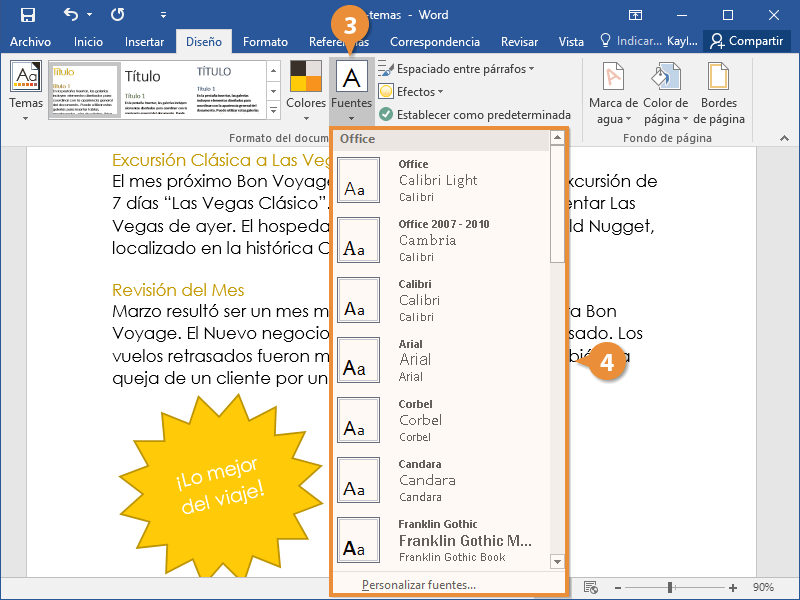Click the Compartir share button
Screen dimensions: 800x600
point(746,41)
